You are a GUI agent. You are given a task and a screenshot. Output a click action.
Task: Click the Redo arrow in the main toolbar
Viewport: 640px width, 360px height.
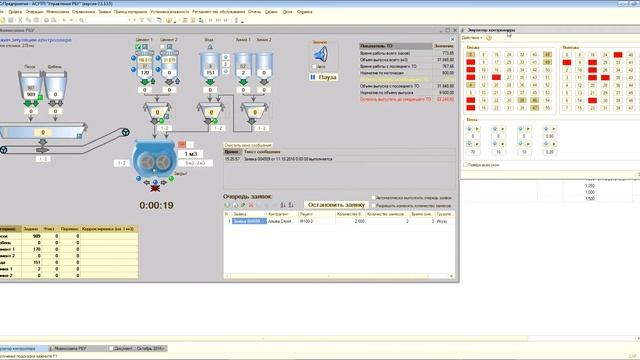pos(71,20)
